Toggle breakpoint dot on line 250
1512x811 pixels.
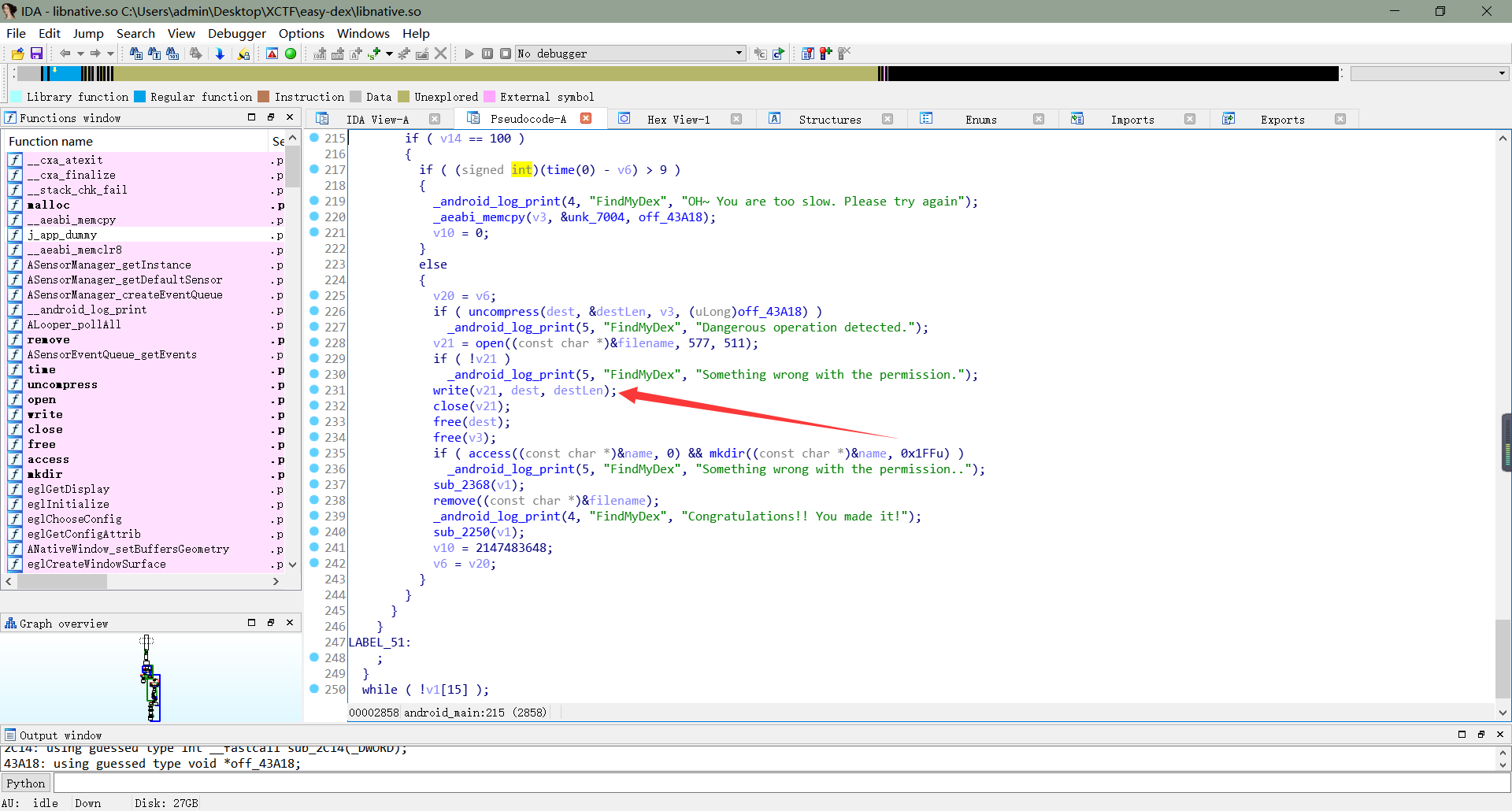[x=314, y=689]
